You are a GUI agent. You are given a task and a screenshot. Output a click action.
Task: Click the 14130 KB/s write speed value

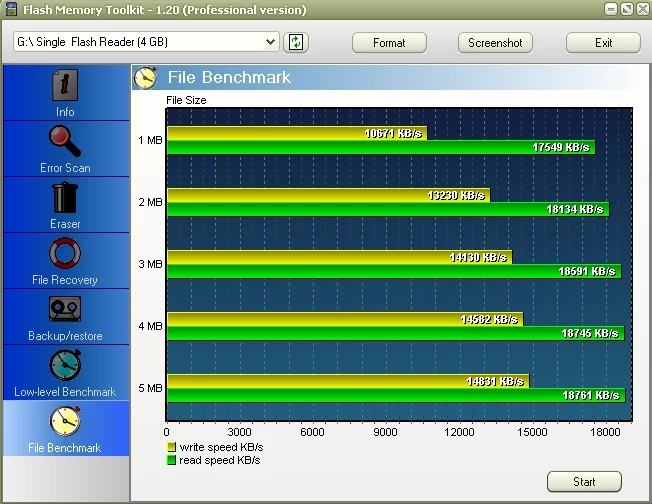[478, 257]
